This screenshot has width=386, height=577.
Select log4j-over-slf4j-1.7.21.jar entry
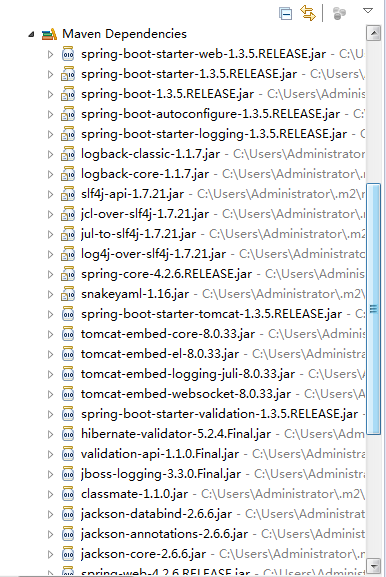click(153, 254)
